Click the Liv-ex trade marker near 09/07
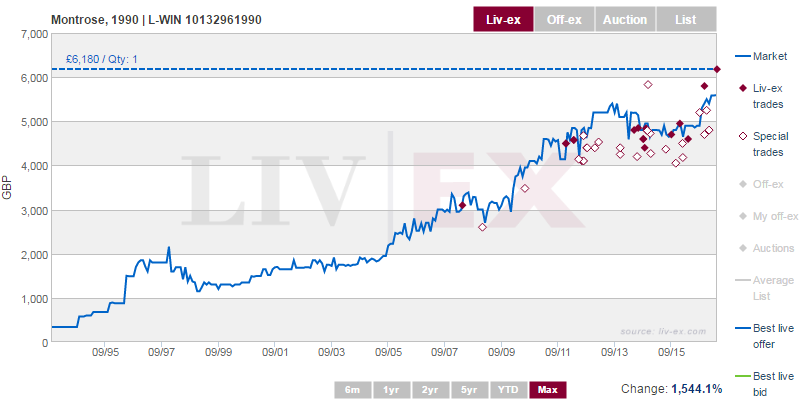808x403 pixels. (462, 205)
